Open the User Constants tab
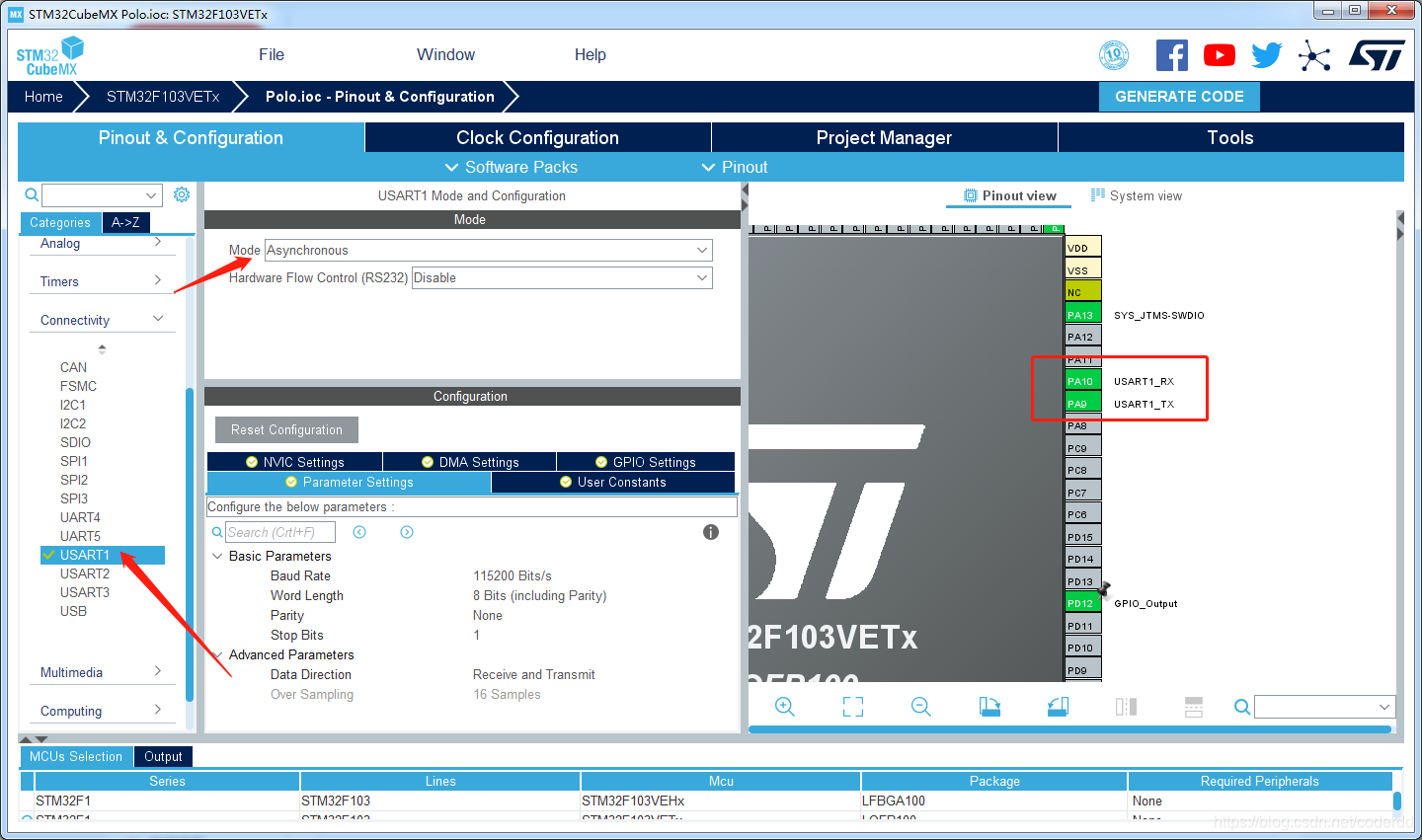Image resolution: width=1422 pixels, height=840 pixels. click(613, 482)
